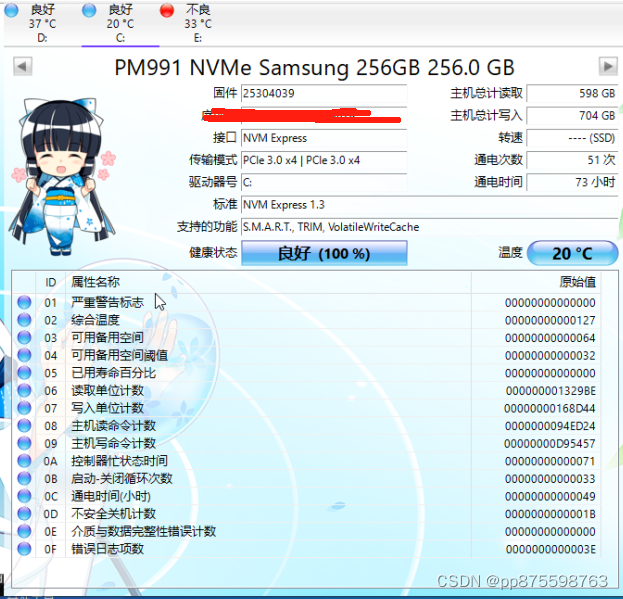Click raw value 000000000003E
This screenshot has width=623, height=599.
coord(551,549)
